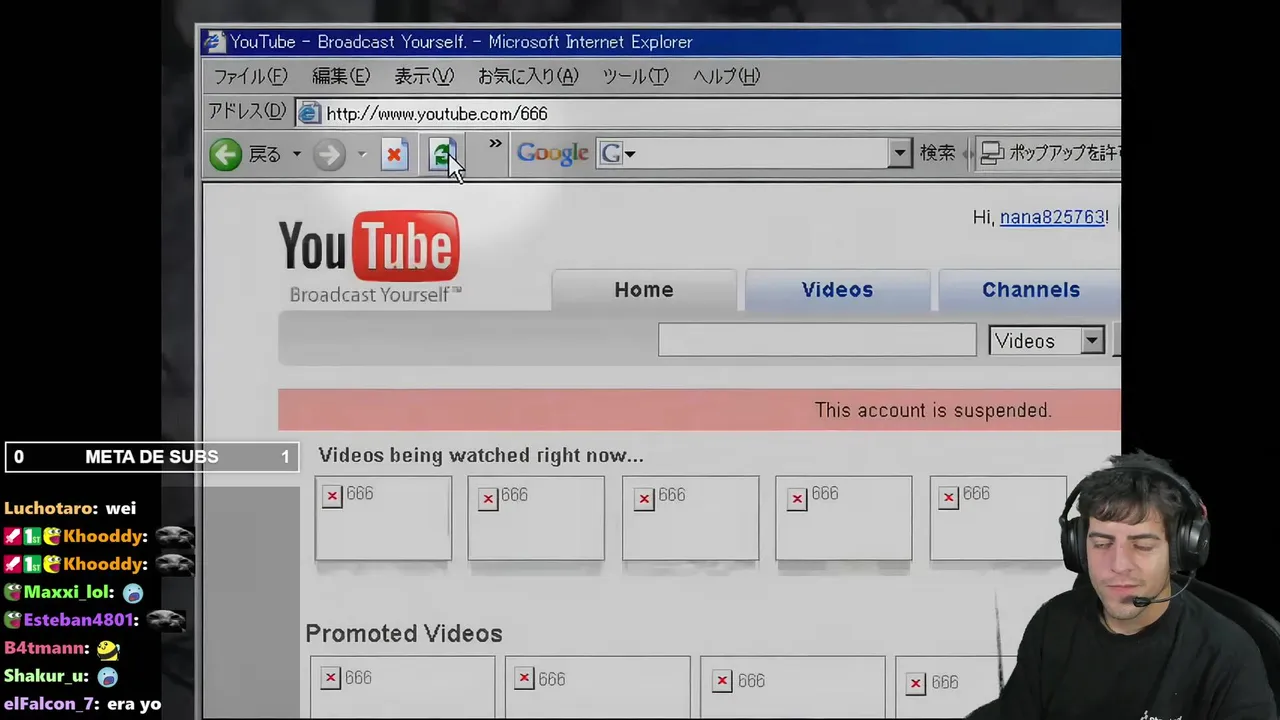Click the 検索 search button

[x=938, y=153]
